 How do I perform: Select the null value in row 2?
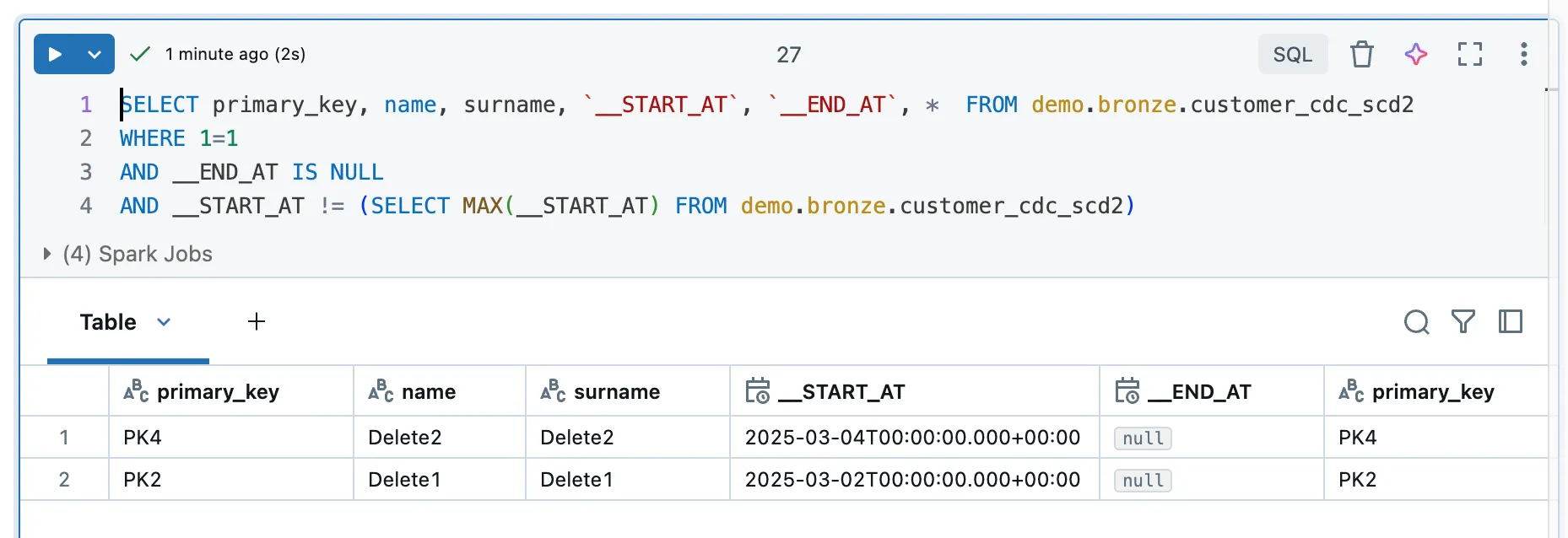1143,480
